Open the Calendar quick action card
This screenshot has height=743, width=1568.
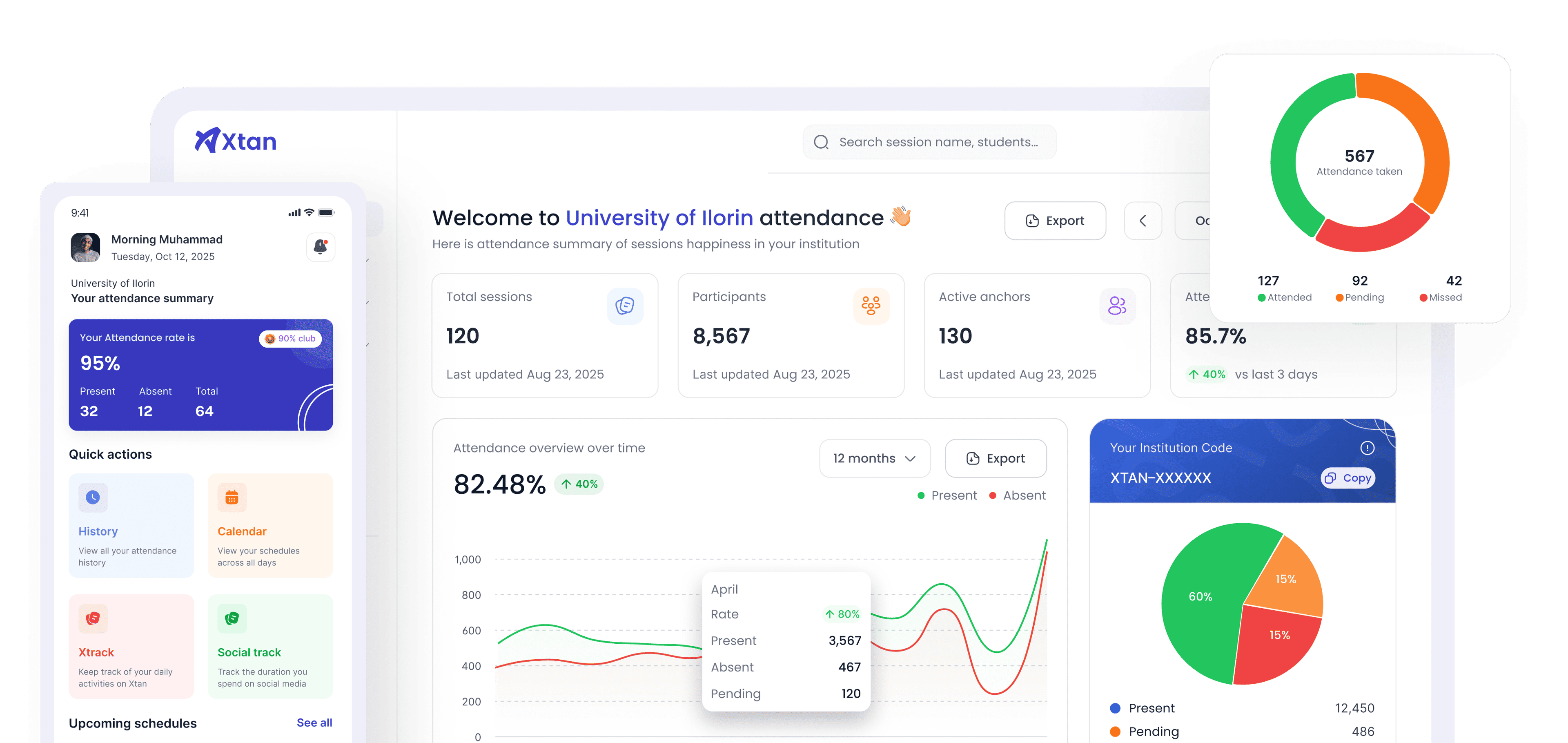pyautogui.click(x=270, y=526)
